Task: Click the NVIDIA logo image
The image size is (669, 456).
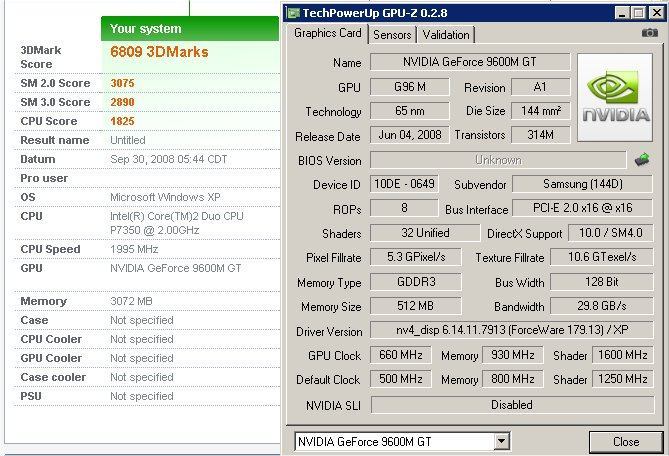Action: click(x=615, y=97)
